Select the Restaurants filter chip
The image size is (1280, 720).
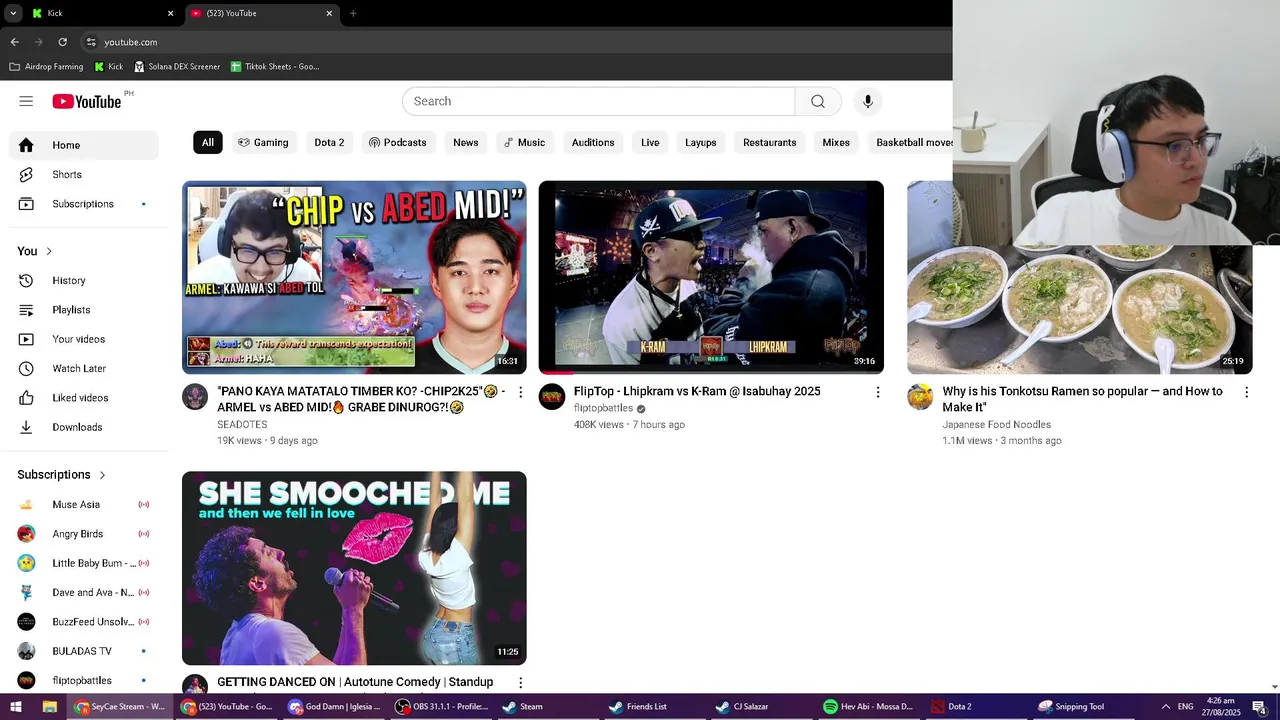coord(770,143)
